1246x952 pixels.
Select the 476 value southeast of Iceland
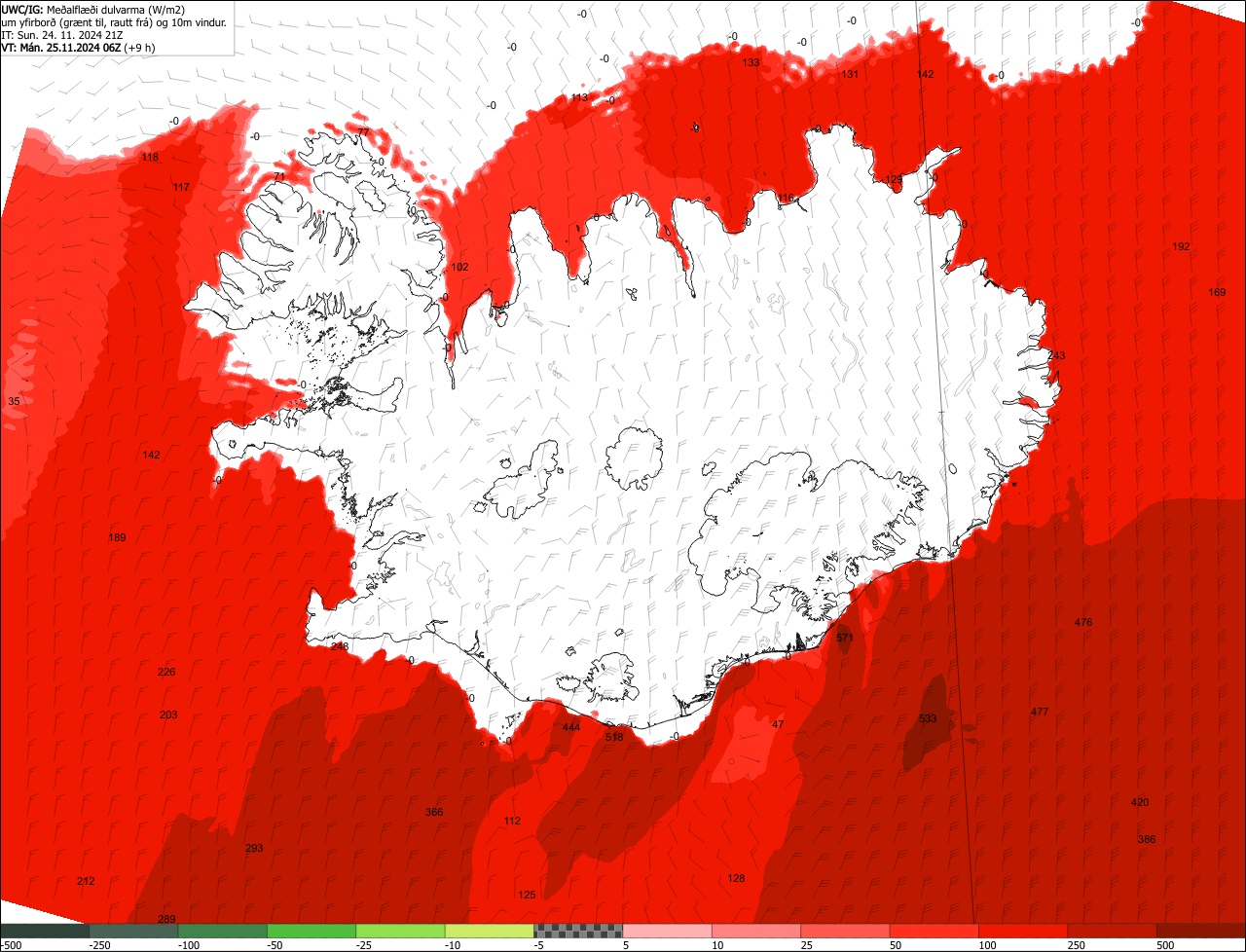tap(1083, 622)
